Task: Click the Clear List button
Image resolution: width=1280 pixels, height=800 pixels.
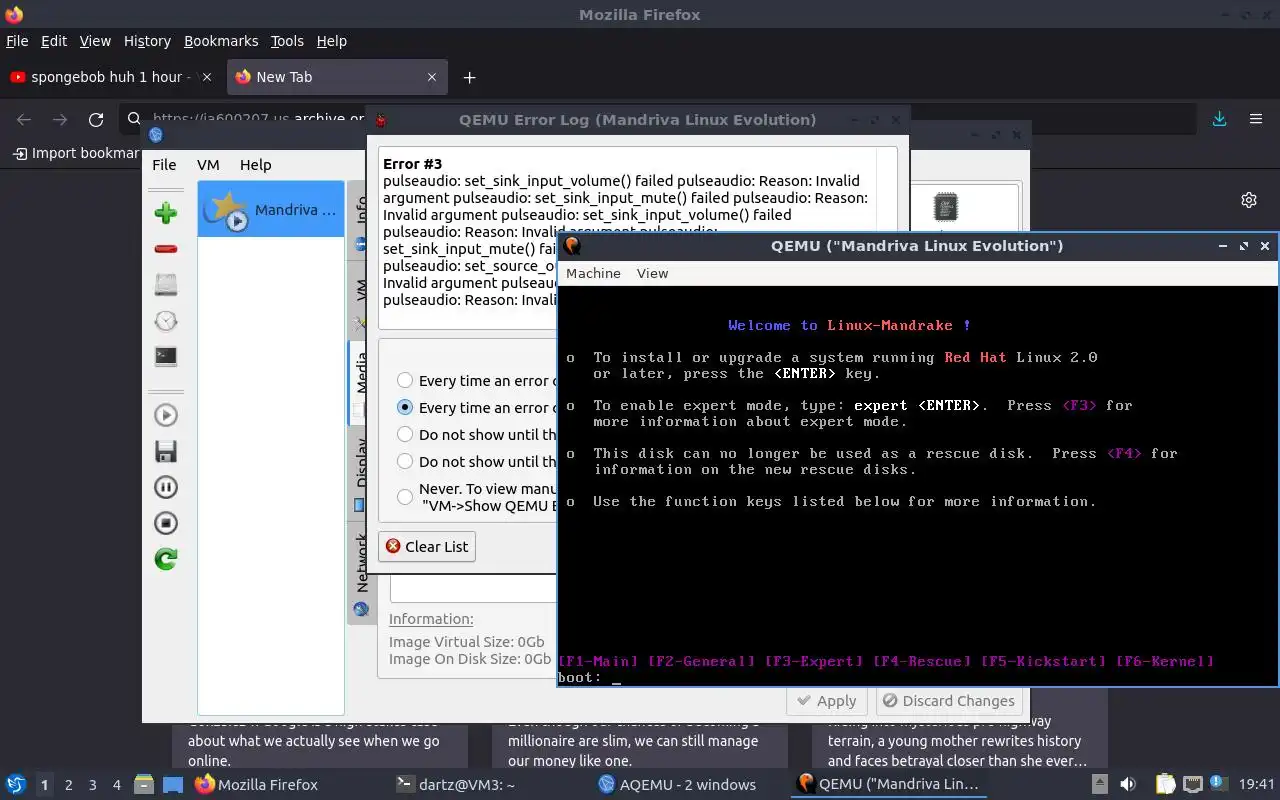Action: 427,546
